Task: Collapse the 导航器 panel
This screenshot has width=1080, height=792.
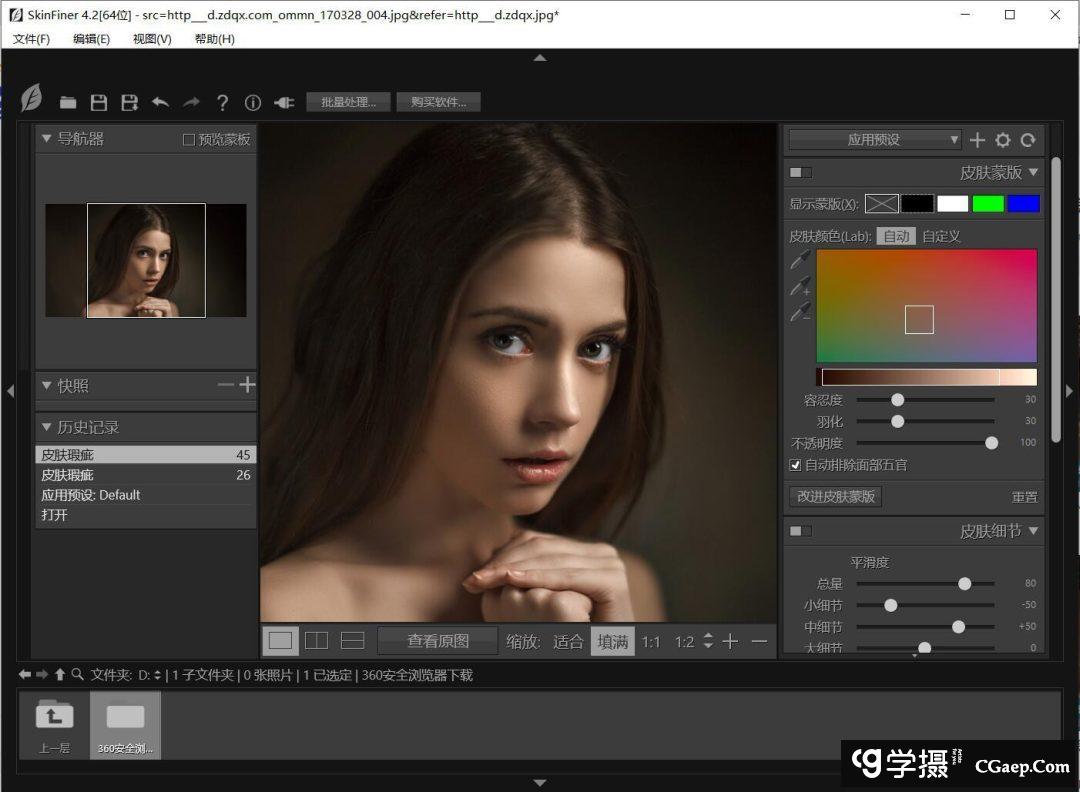Action: pos(46,139)
